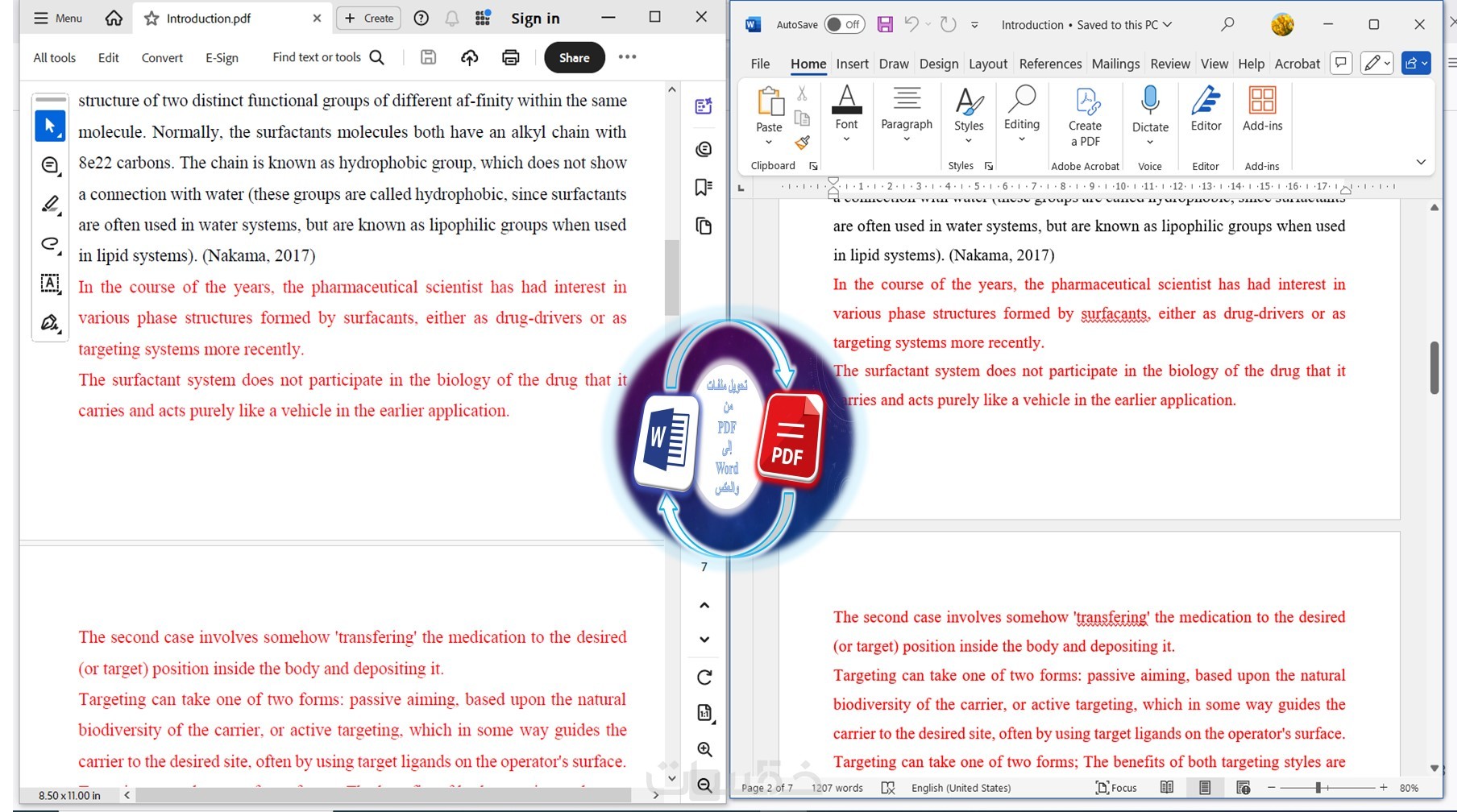Collapse the Word ribbon with chevron
Screen dimensions: 1470x812
1421,162
